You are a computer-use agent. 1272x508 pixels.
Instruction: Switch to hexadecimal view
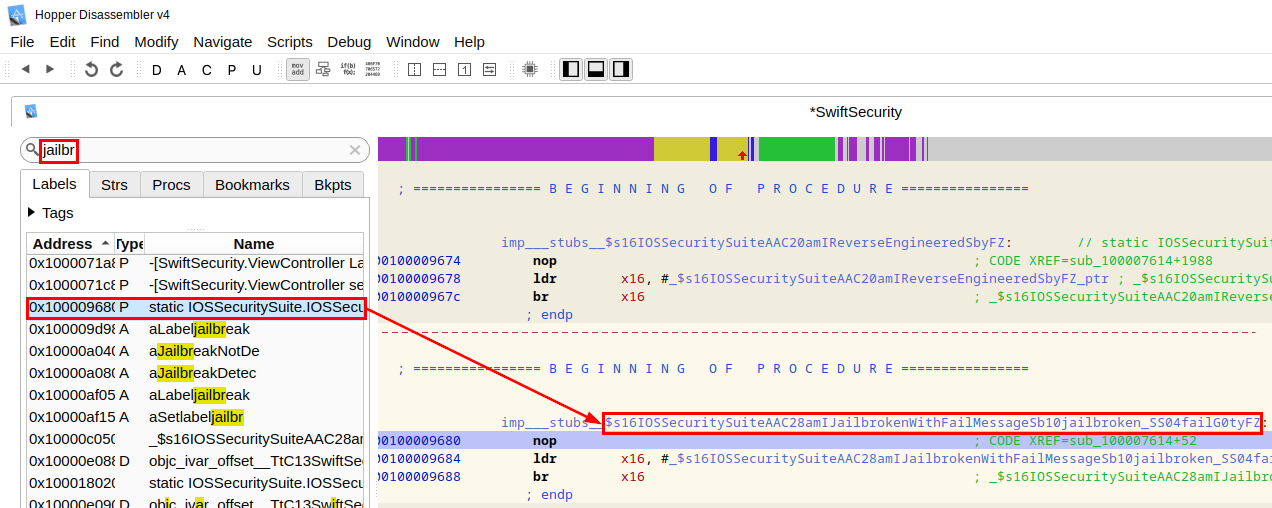coord(372,69)
